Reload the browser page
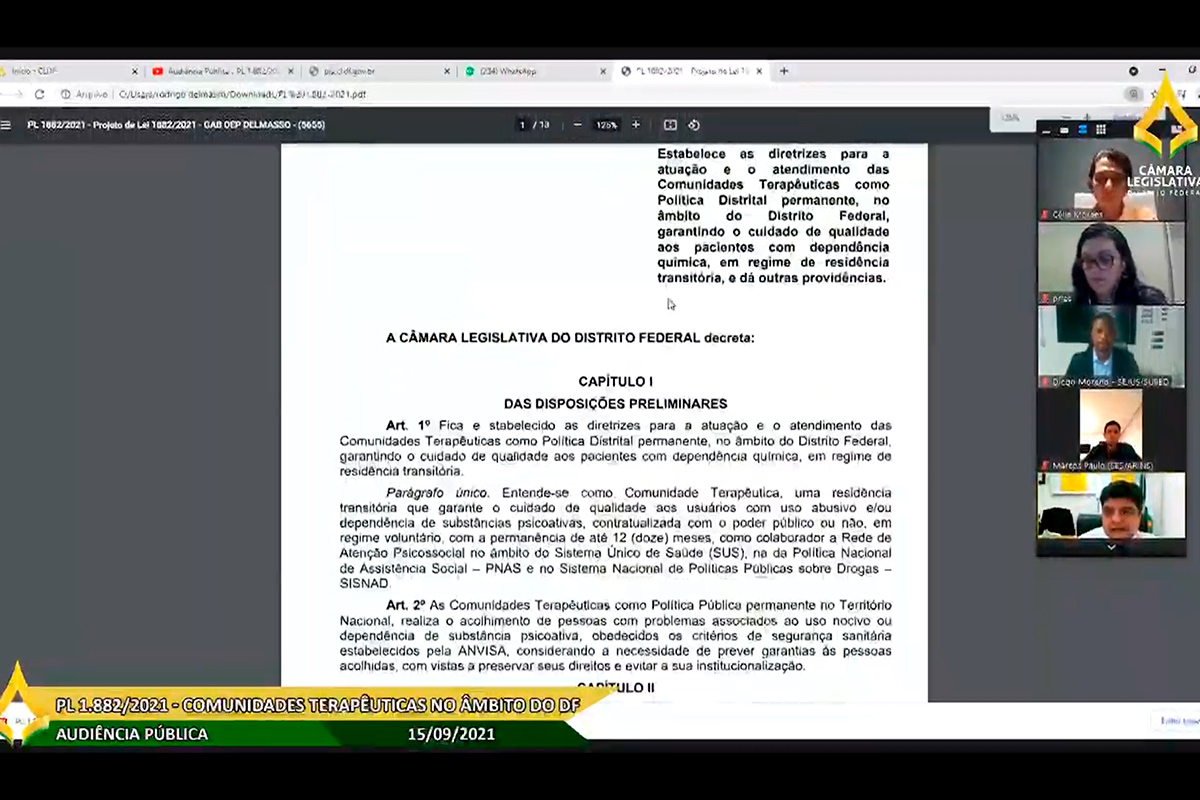Image resolution: width=1200 pixels, height=800 pixels. point(39,94)
